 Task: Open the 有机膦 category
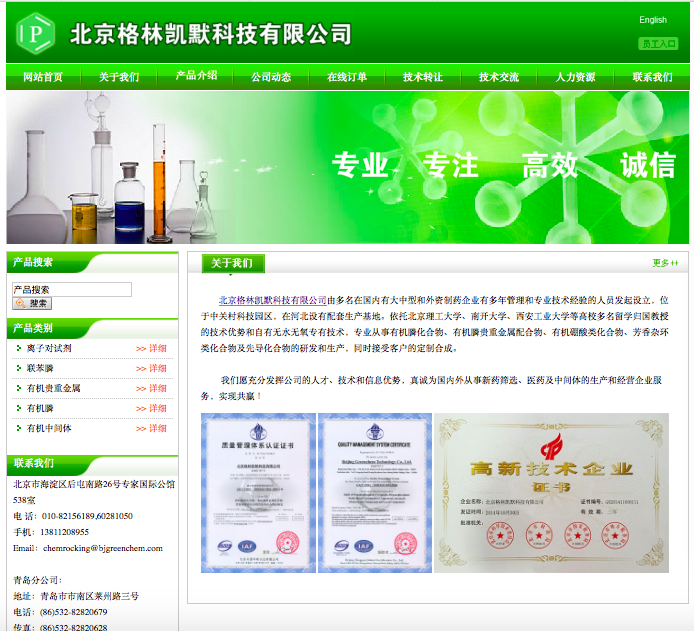[x=40, y=408]
